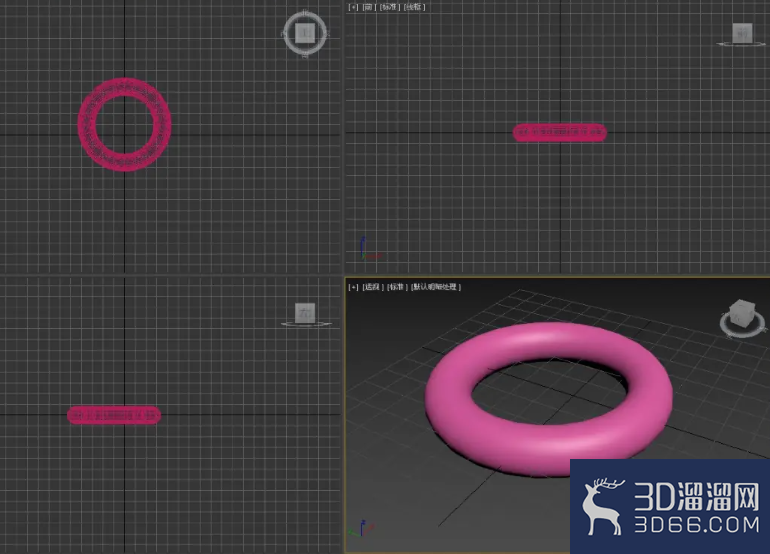The image size is (770, 554).
Task: Open the [+] menu of the front viewport
Action: tap(353, 7)
